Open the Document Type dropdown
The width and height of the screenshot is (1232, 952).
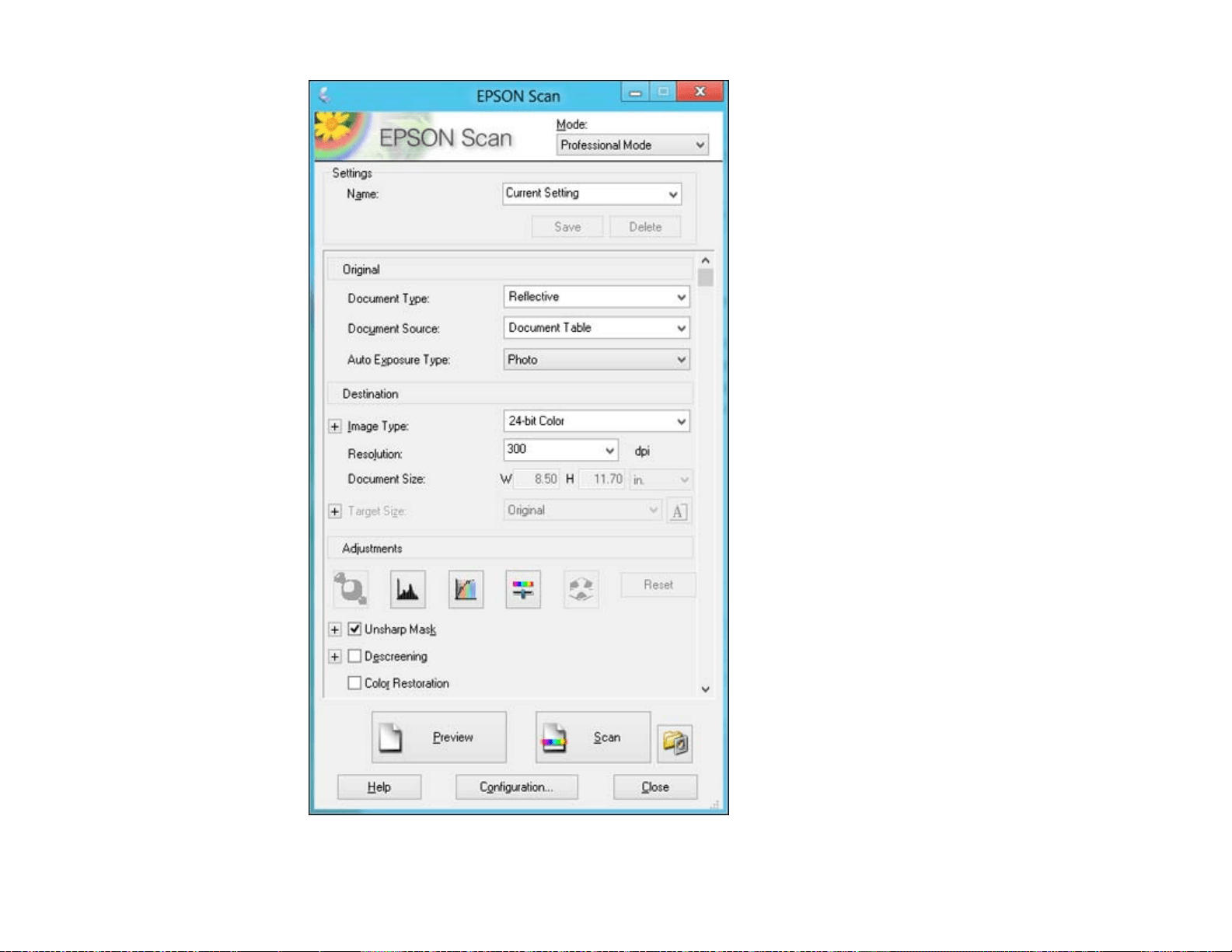[x=596, y=297]
